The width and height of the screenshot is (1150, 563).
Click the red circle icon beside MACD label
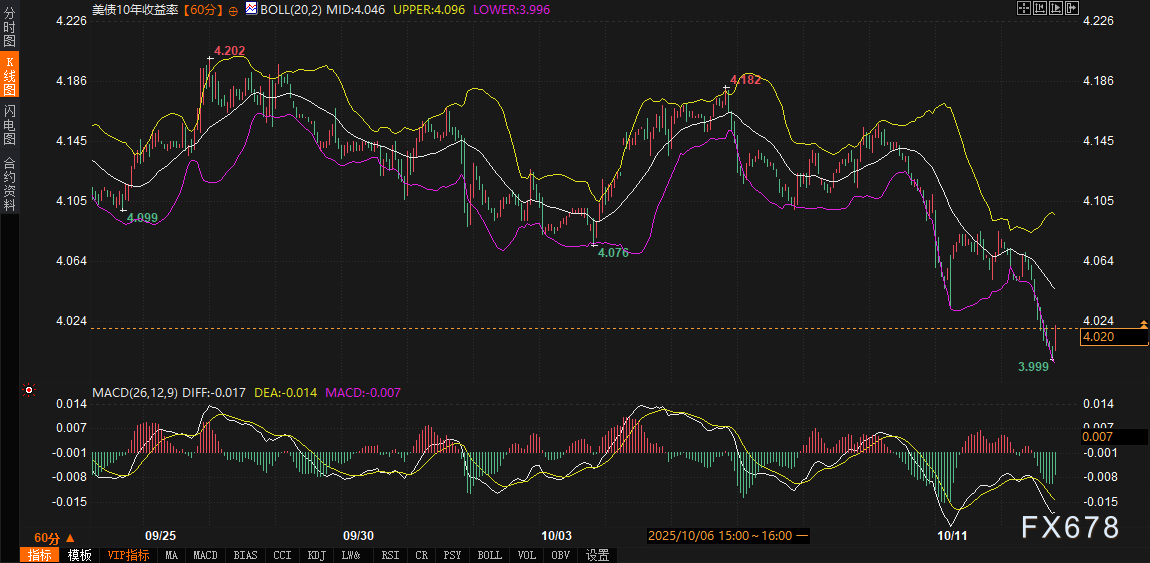point(29,390)
